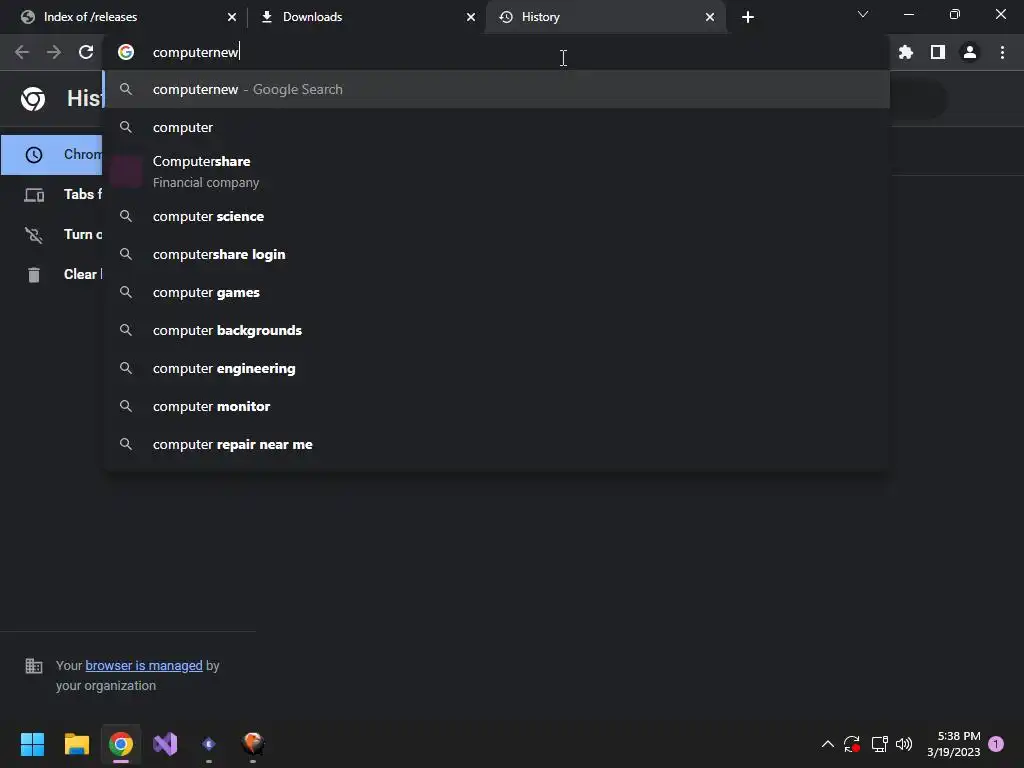The image size is (1024, 768).
Task: Pick 'computer backgrounds' suggestion
Action: (x=498, y=330)
